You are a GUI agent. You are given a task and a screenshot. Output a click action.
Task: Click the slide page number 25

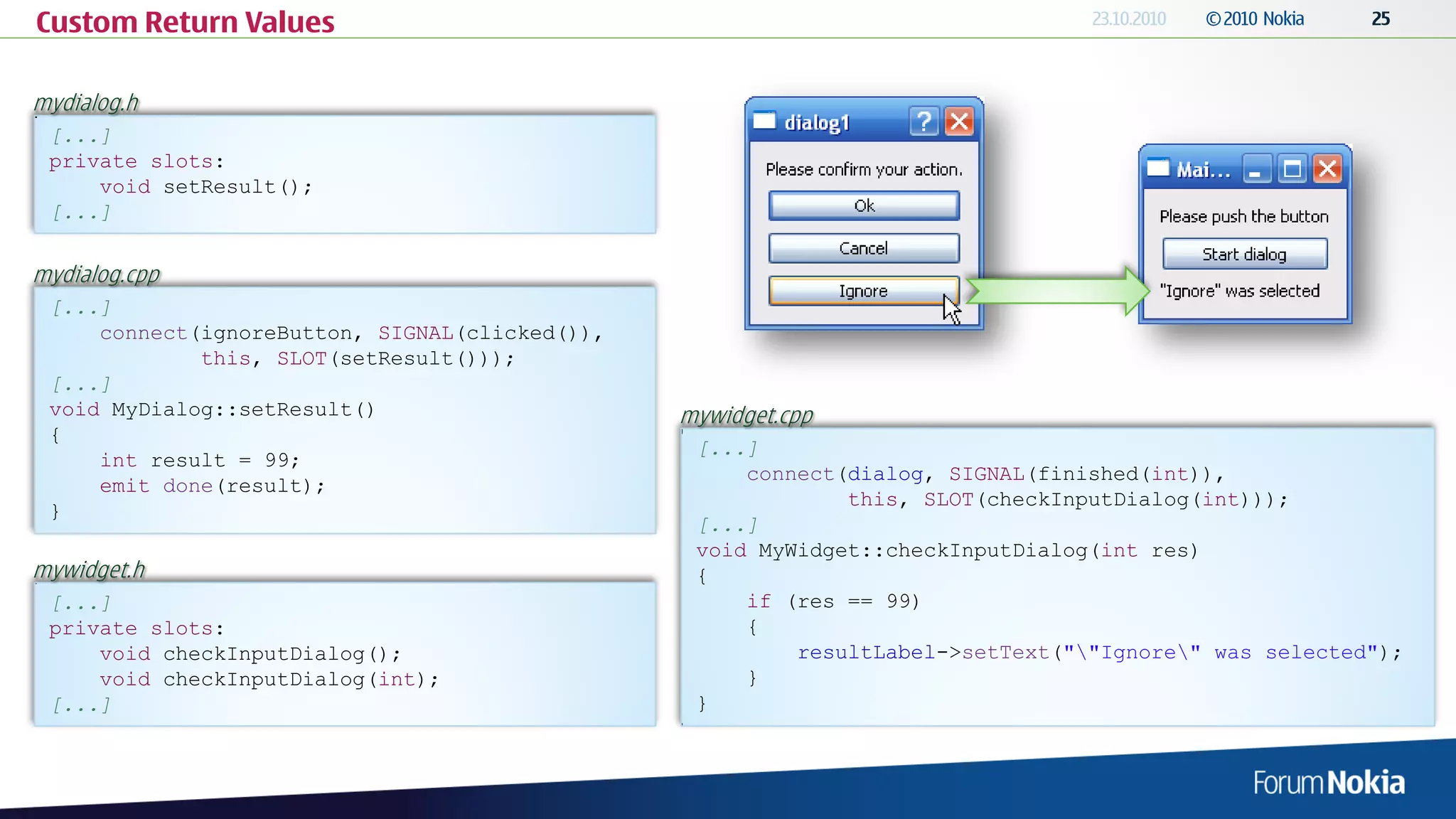point(1380,19)
